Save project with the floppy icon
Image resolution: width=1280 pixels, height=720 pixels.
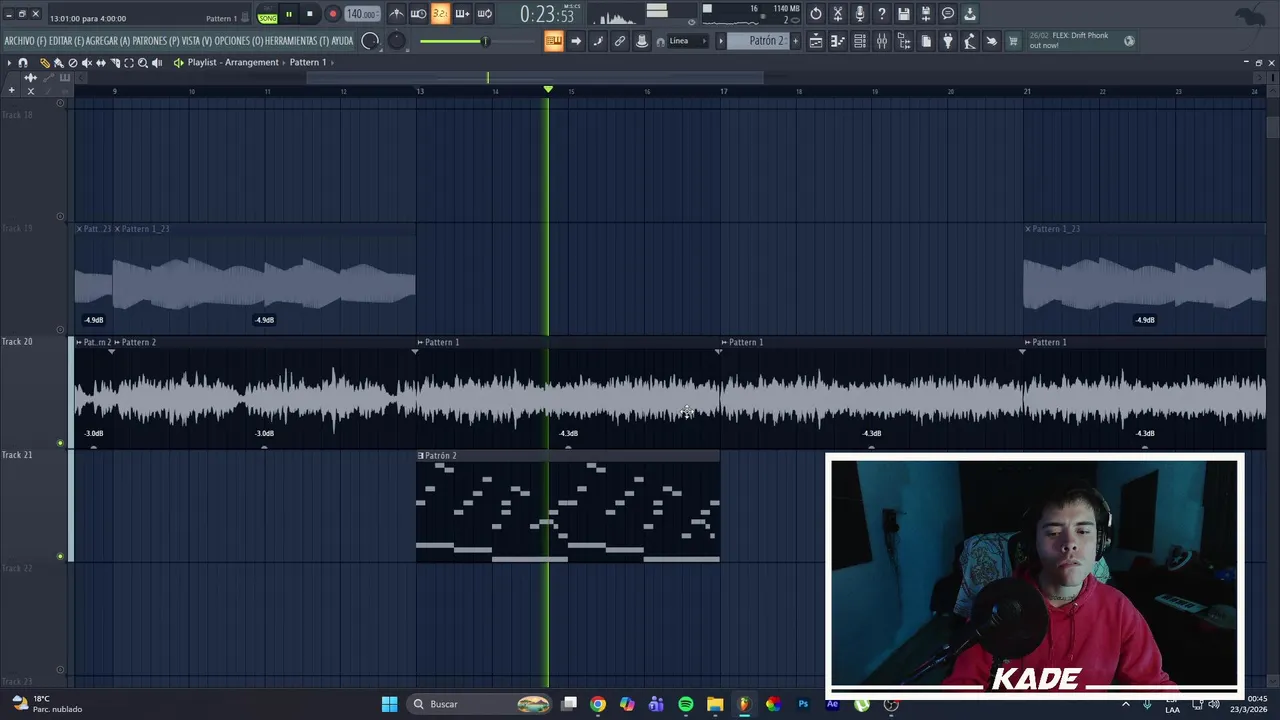coord(904,14)
